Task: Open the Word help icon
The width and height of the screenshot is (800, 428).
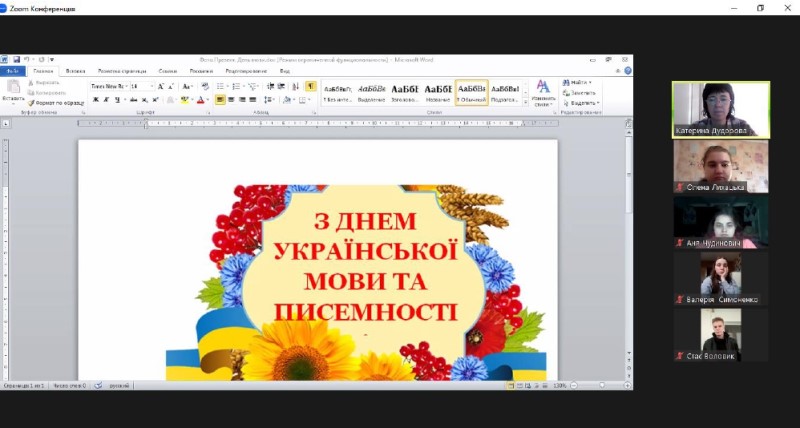Action: pyautogui.click(x=628, y=71)
